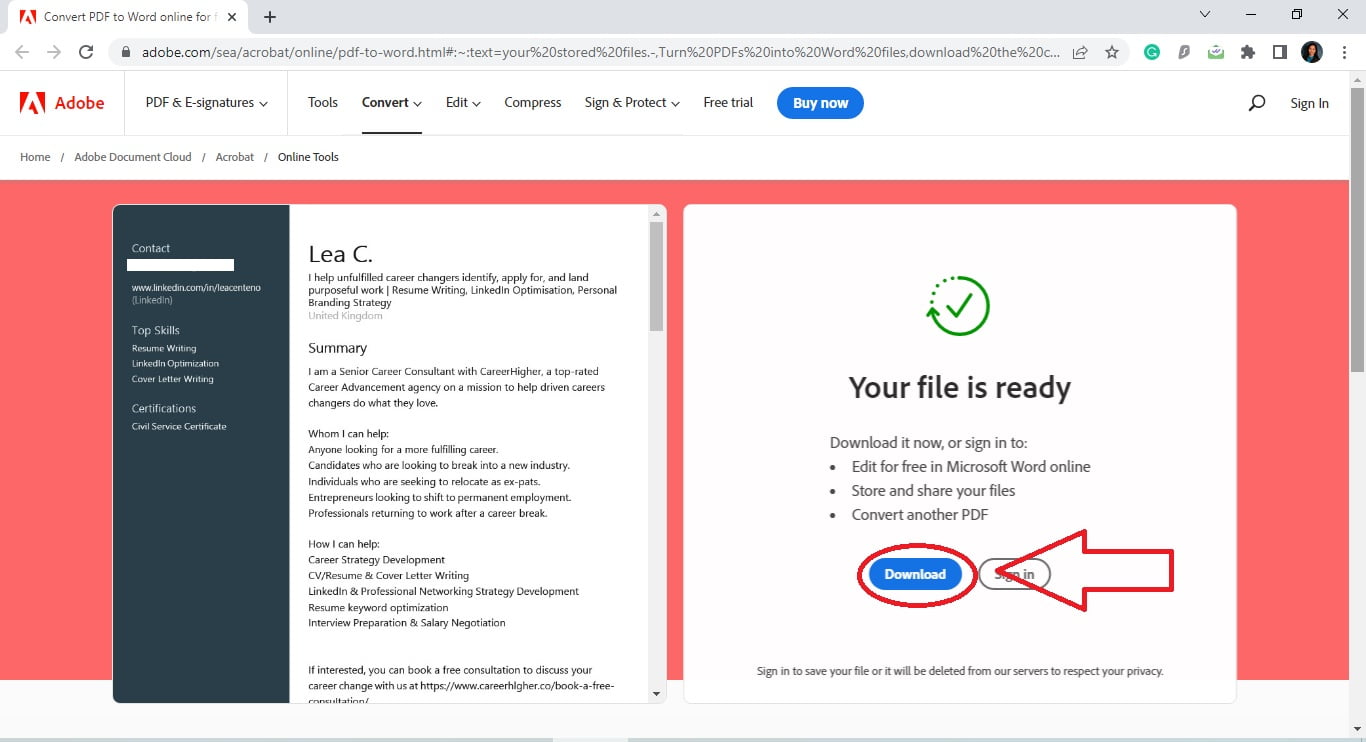
Task: Click 'Your file is ready' heading
Action: point(960,387)
